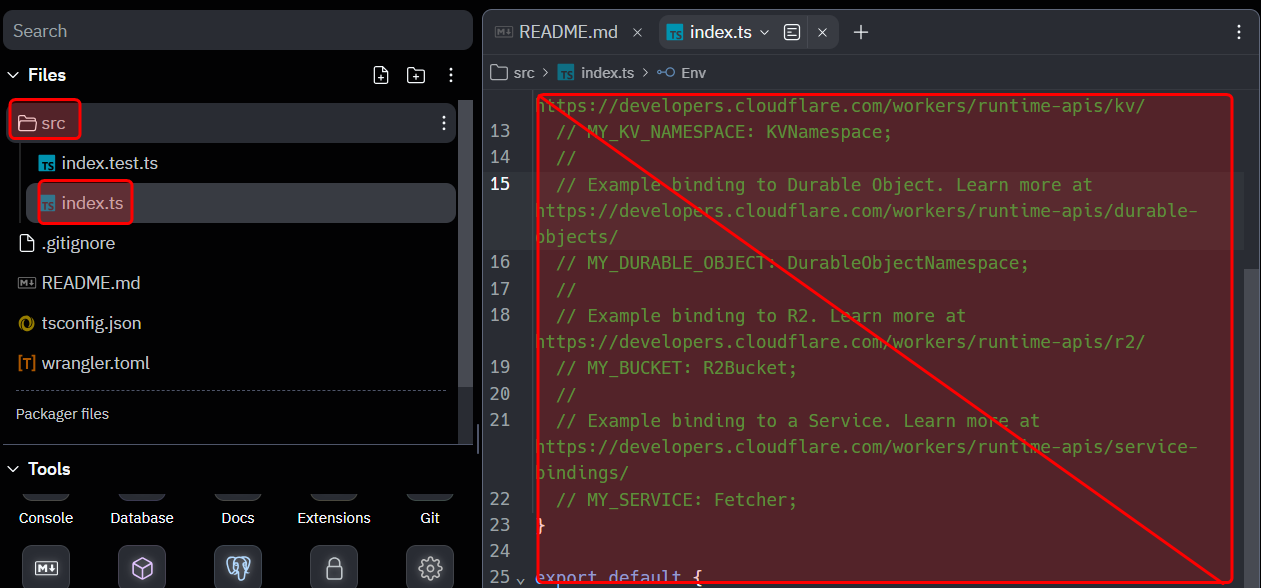Click the Search input field
The height and width of the screenshot is (588, 1261).
coord(238,31)
